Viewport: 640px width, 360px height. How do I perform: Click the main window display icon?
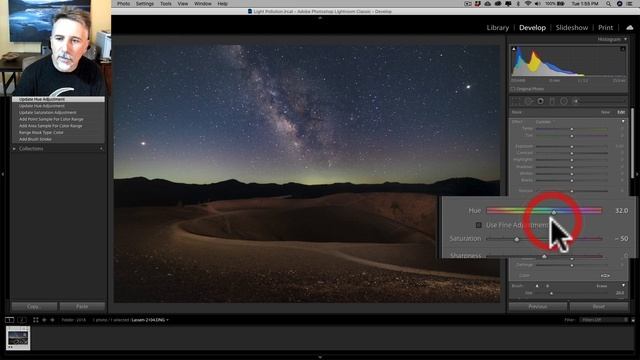click(x=9, y=320)
